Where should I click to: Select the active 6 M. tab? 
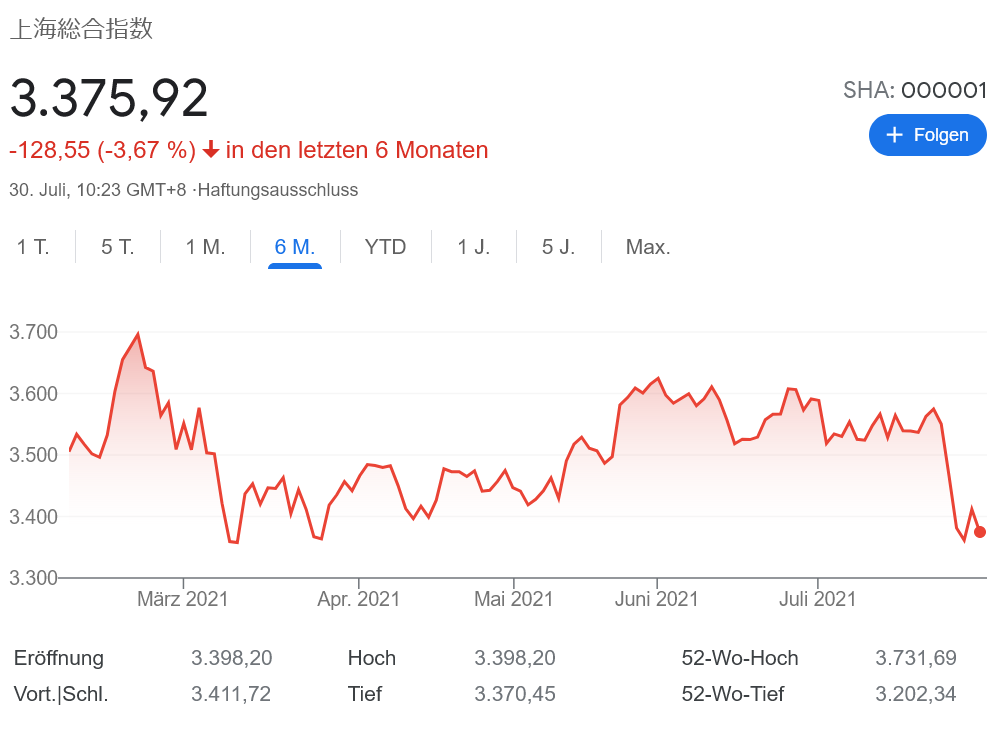coord(295,247)
